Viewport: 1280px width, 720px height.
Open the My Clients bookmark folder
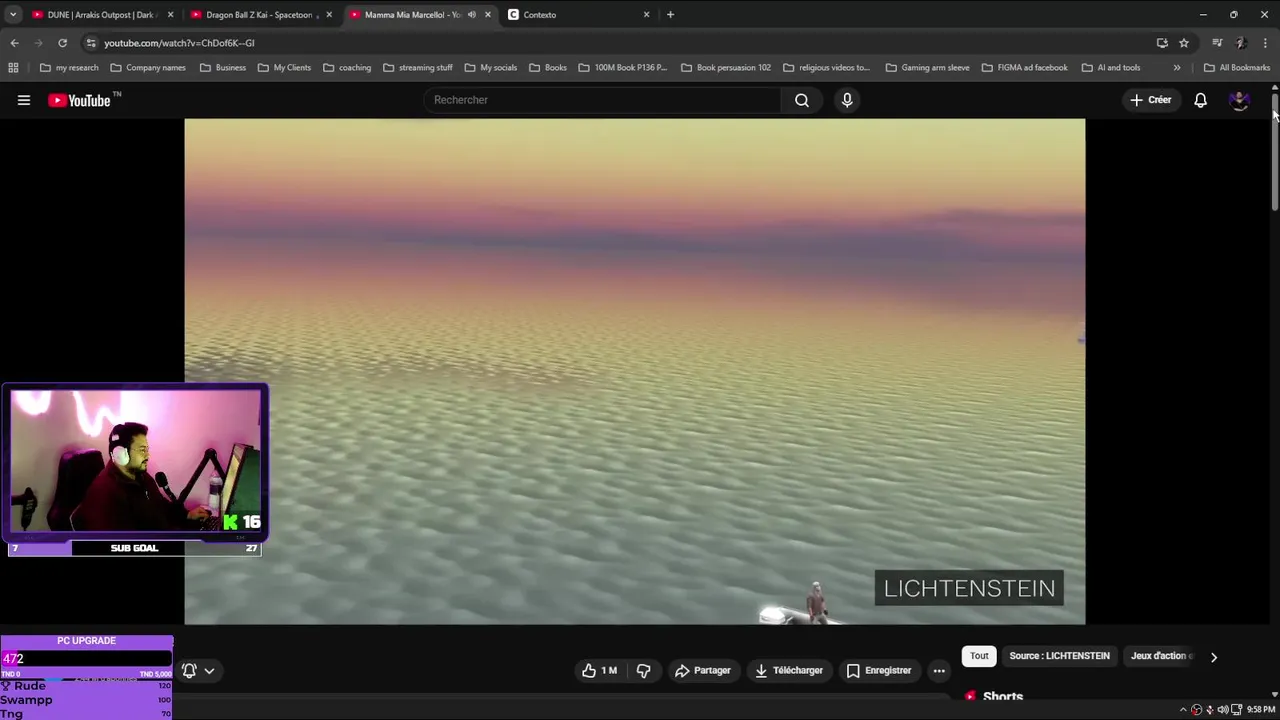pos(284,68)
